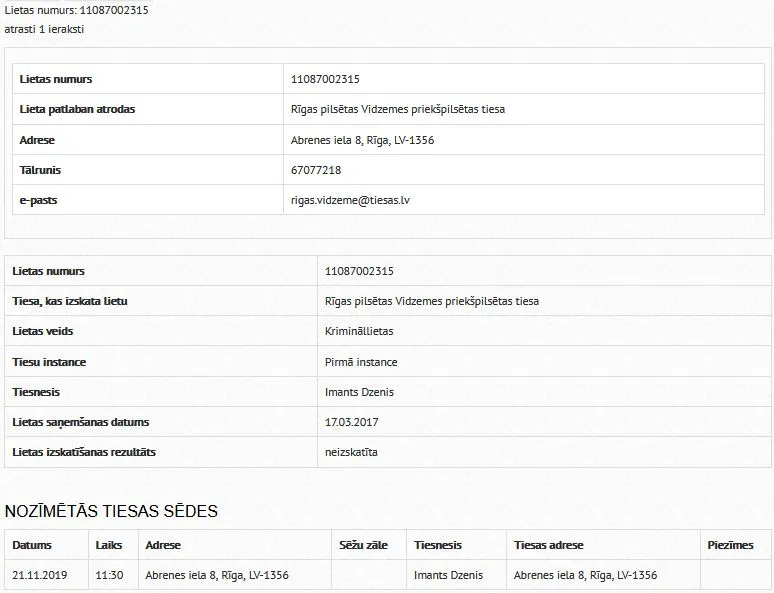Viewport: 774px width, 593px height.
Task: Click case number value in the top table
Action: click(x=325, y=79)
